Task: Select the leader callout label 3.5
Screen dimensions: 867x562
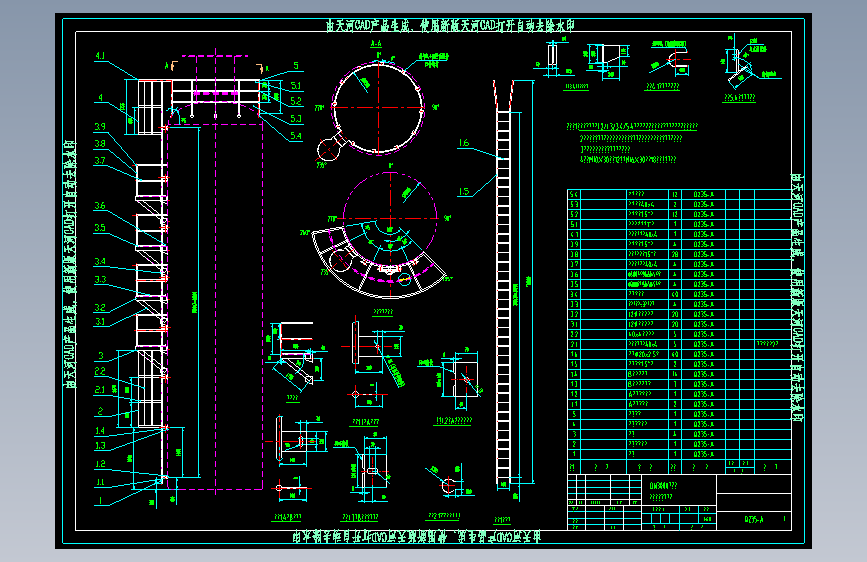Action: (x=100, y=227)
